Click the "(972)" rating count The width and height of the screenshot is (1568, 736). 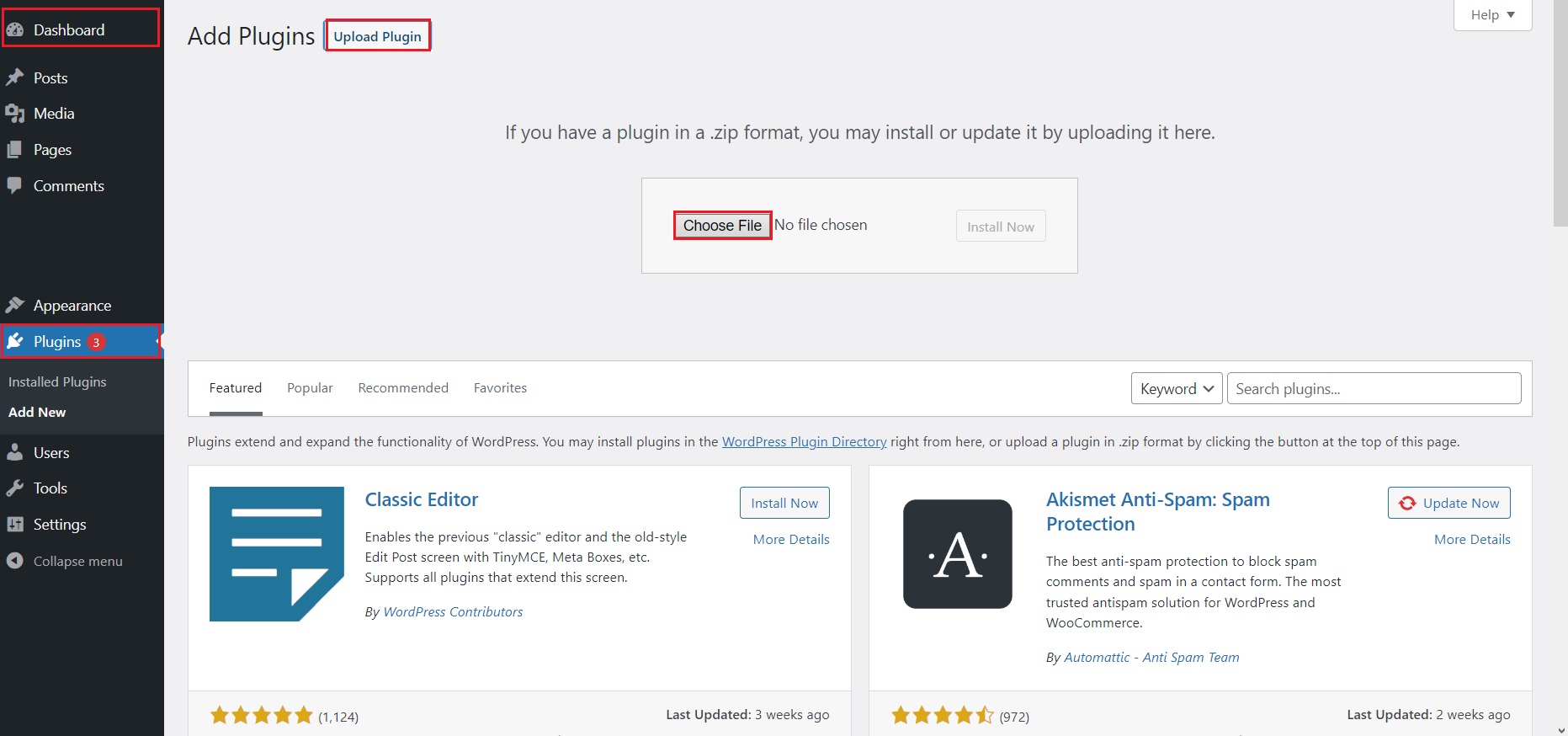[1014, 717]
